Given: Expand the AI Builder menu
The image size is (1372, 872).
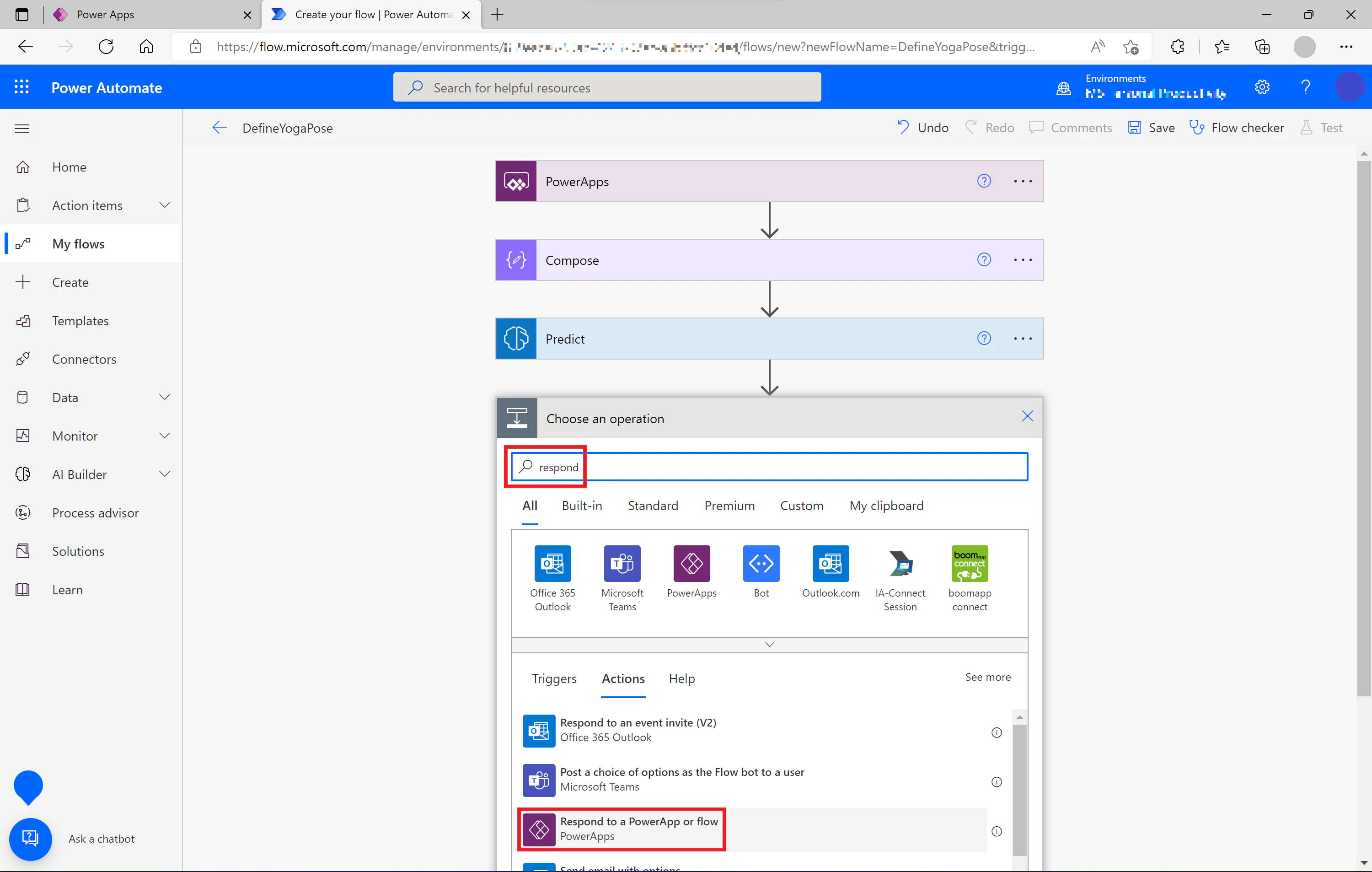Looking at the screenshot, I should (165, 474).
